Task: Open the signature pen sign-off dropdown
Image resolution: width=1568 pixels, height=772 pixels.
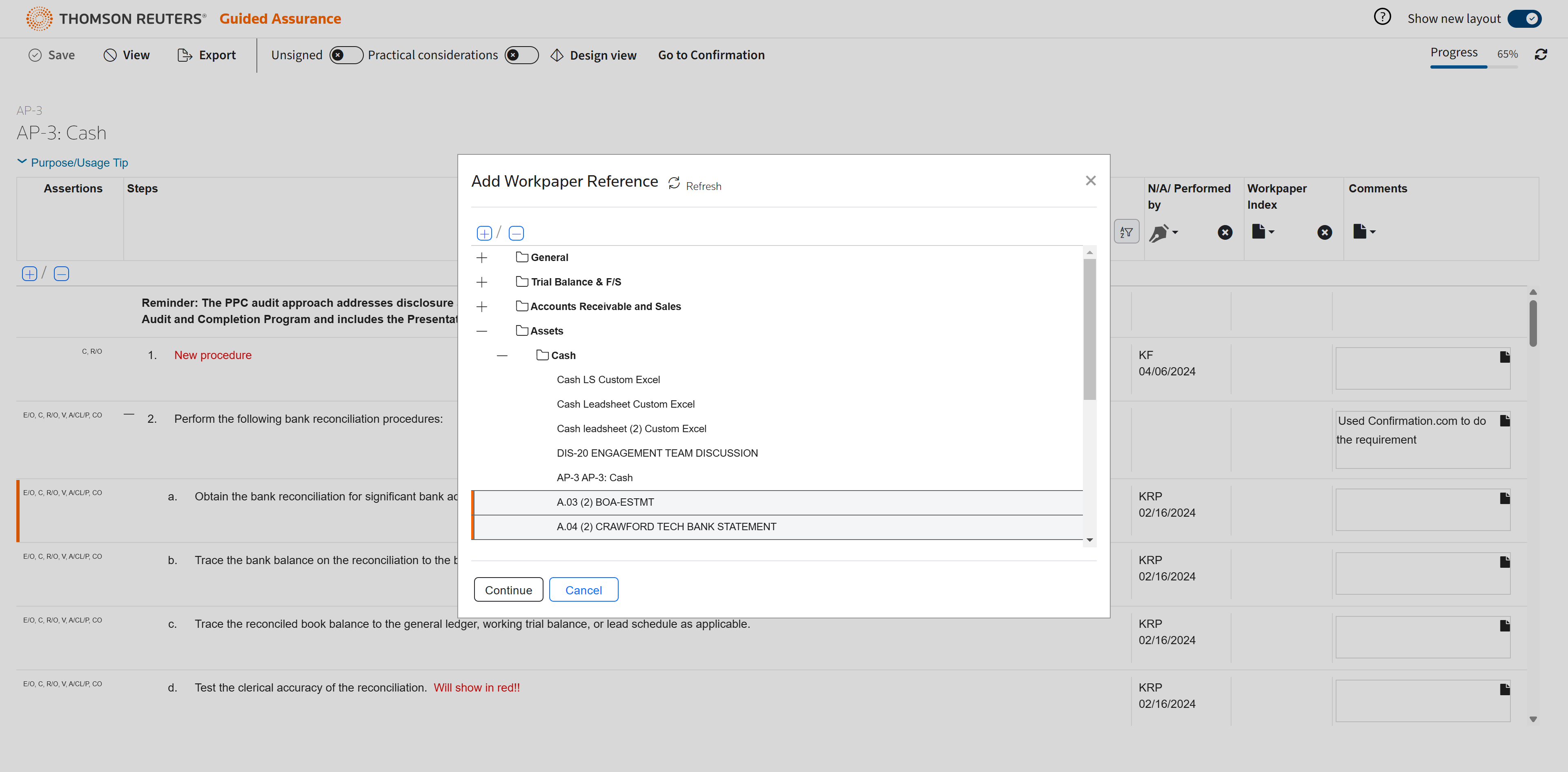Action: (1163, 232)
